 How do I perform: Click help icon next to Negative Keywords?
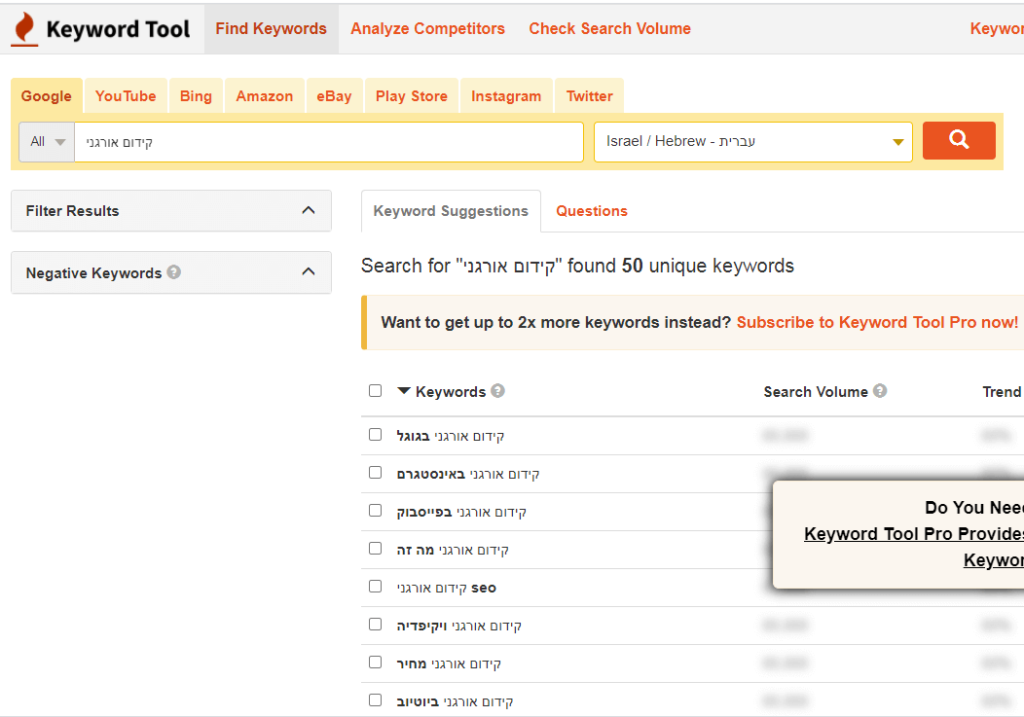click(x=174, y=272)
